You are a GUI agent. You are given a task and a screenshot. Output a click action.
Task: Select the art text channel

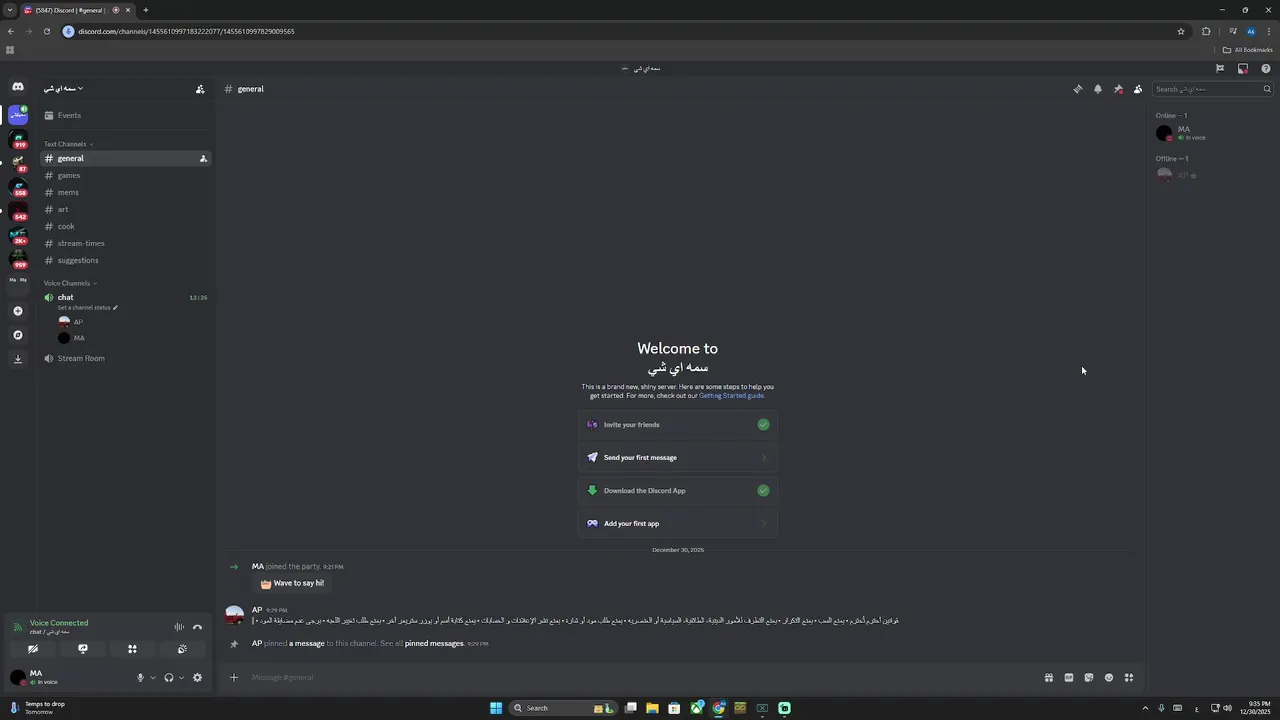125,209
